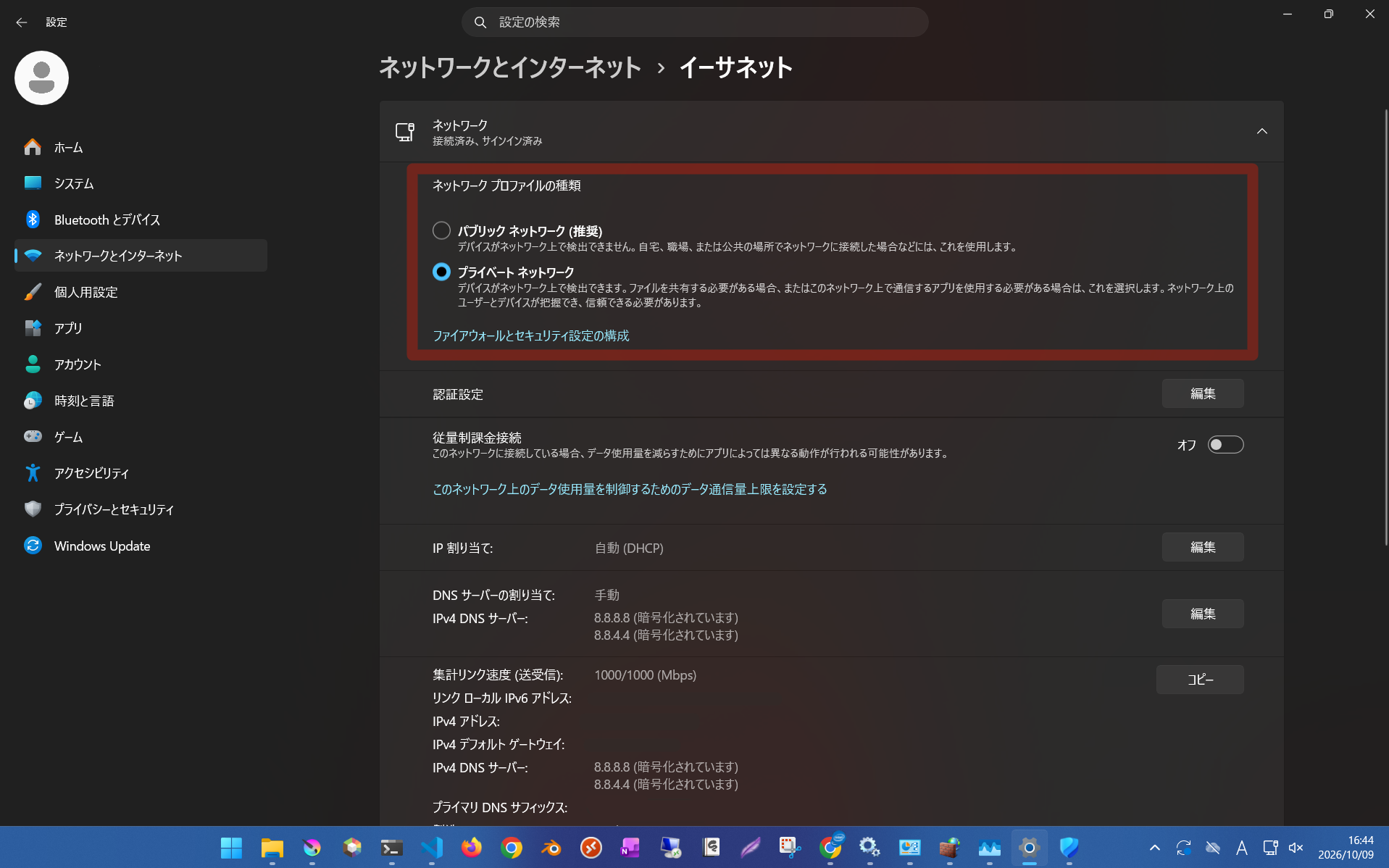The width and height of the screenshot is (1389, 868).
Task: Click the コピー button
Action: point(1200,680)
